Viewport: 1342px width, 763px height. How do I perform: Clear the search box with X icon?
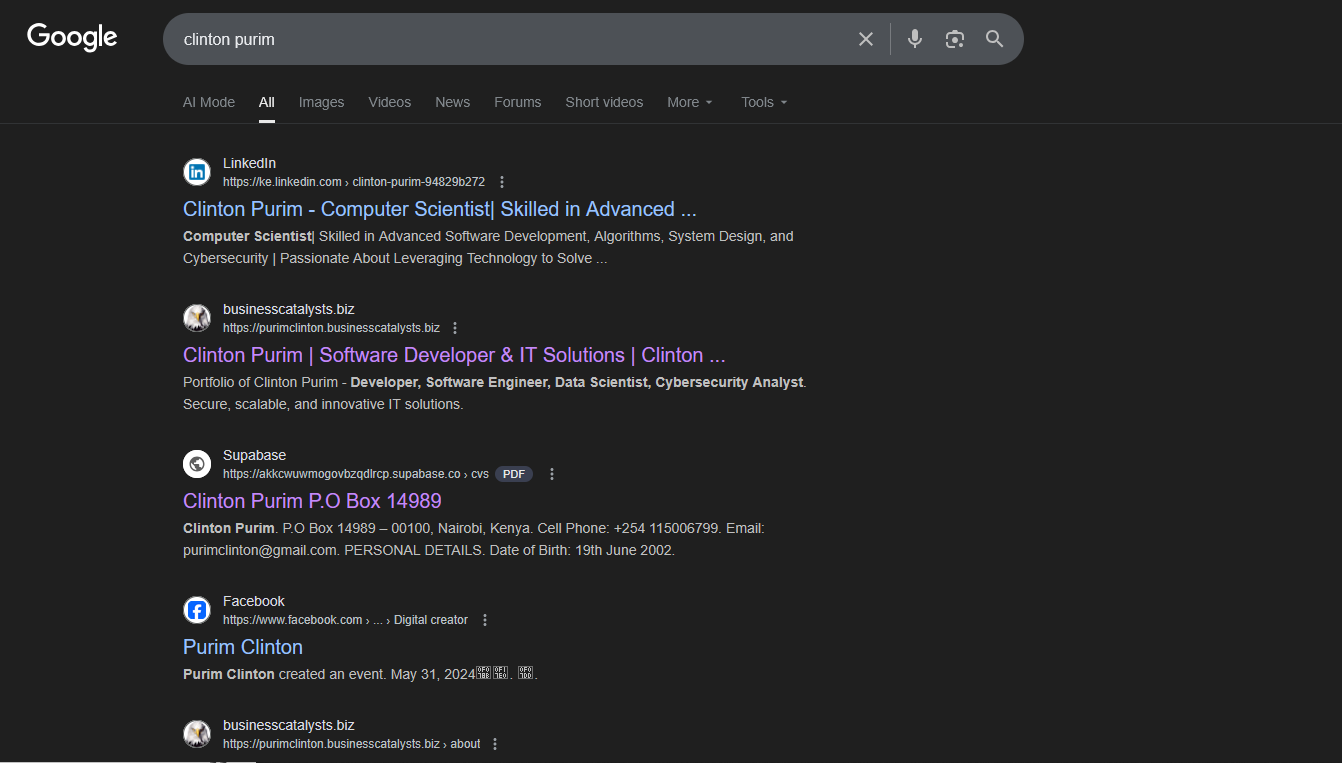(x=866, y=39)
